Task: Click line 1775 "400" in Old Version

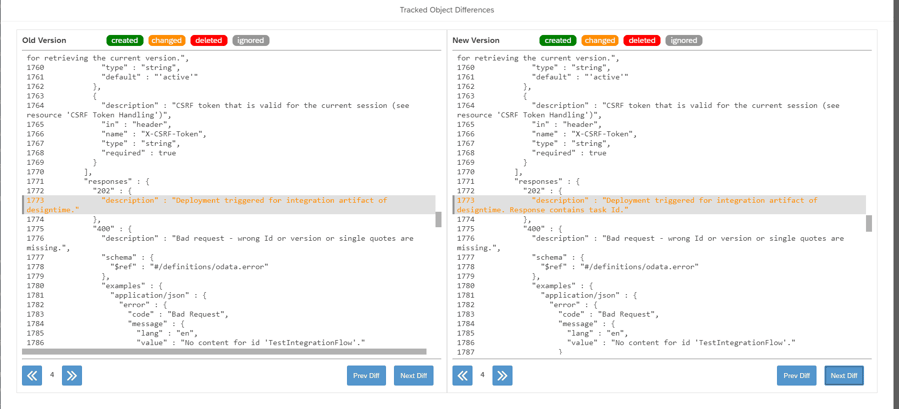Action: click(x=112, y=229)
